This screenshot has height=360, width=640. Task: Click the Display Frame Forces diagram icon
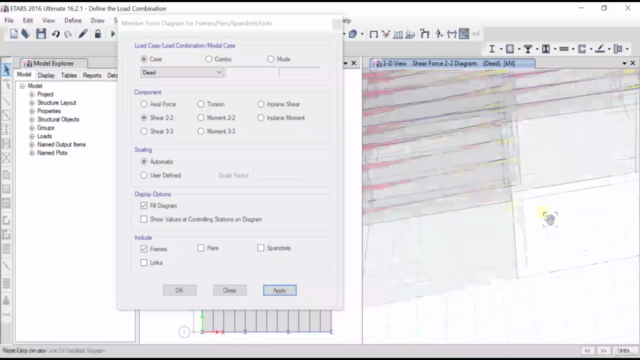[x=451, y=34]
